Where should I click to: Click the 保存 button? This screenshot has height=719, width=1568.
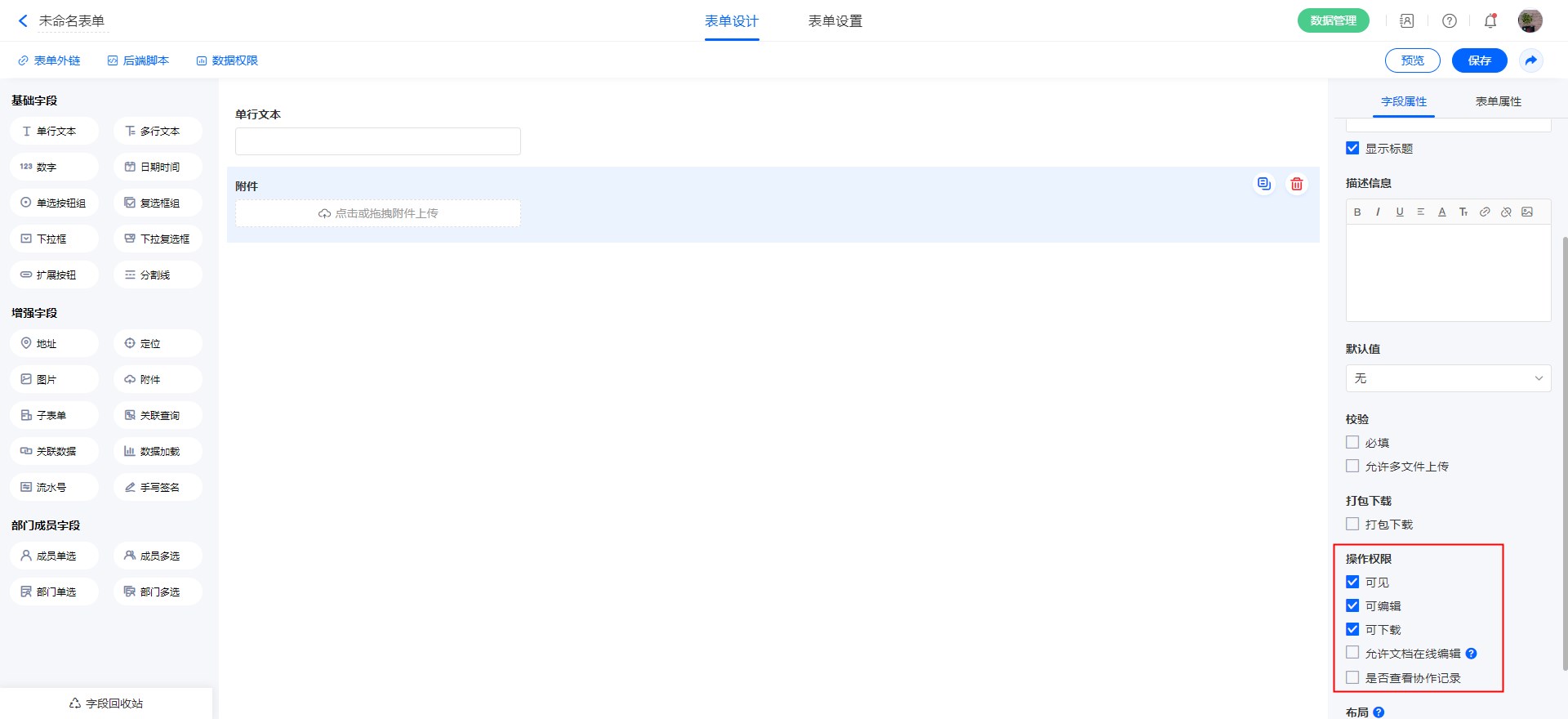click(x=1479, y=60)
